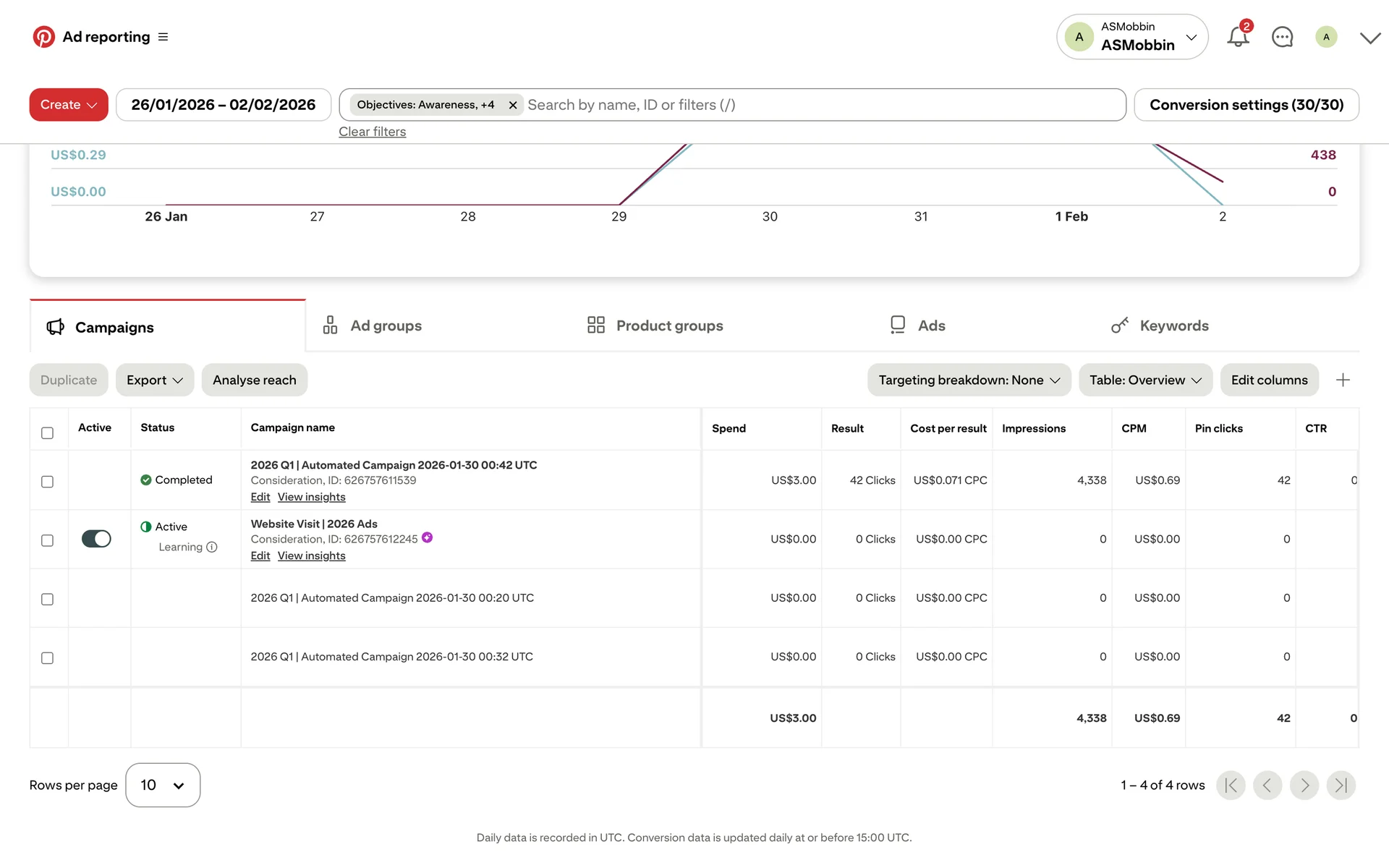Image resolution: width=1389 pixels, height=868 pixels.
Task: Click the Analyse reach button
Action: point(254,380)
